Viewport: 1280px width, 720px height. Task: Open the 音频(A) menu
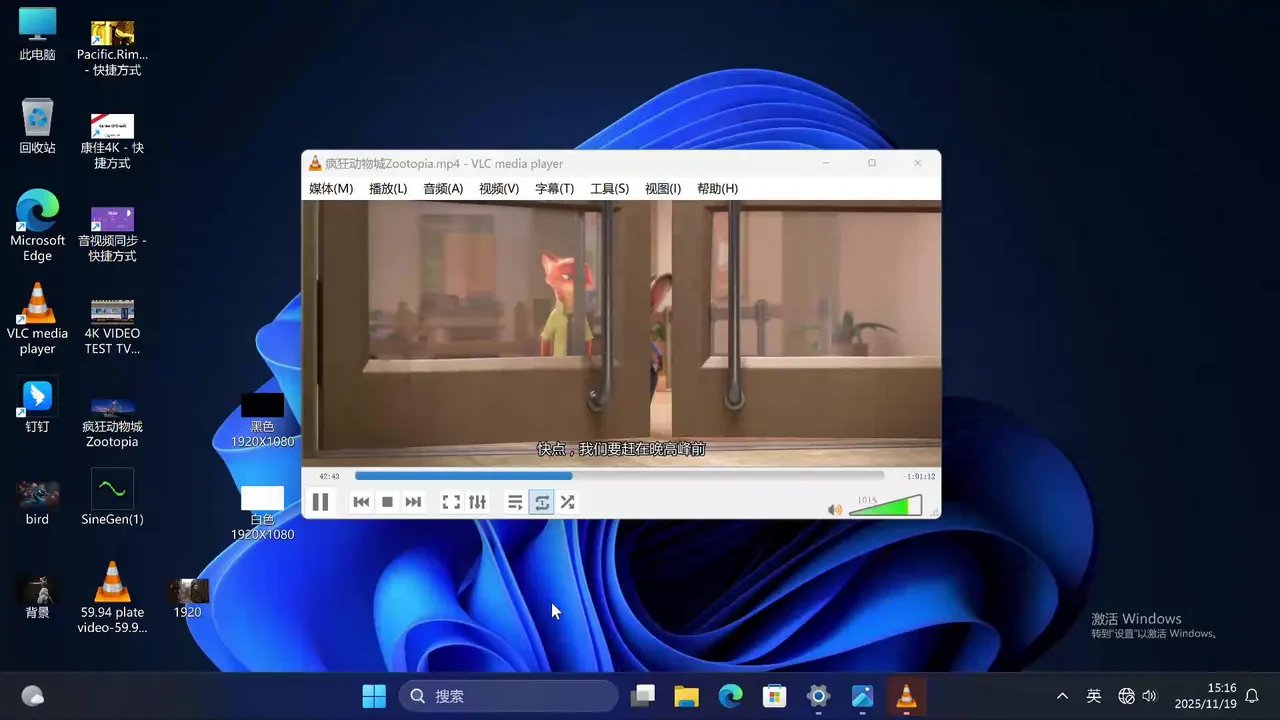443,188
